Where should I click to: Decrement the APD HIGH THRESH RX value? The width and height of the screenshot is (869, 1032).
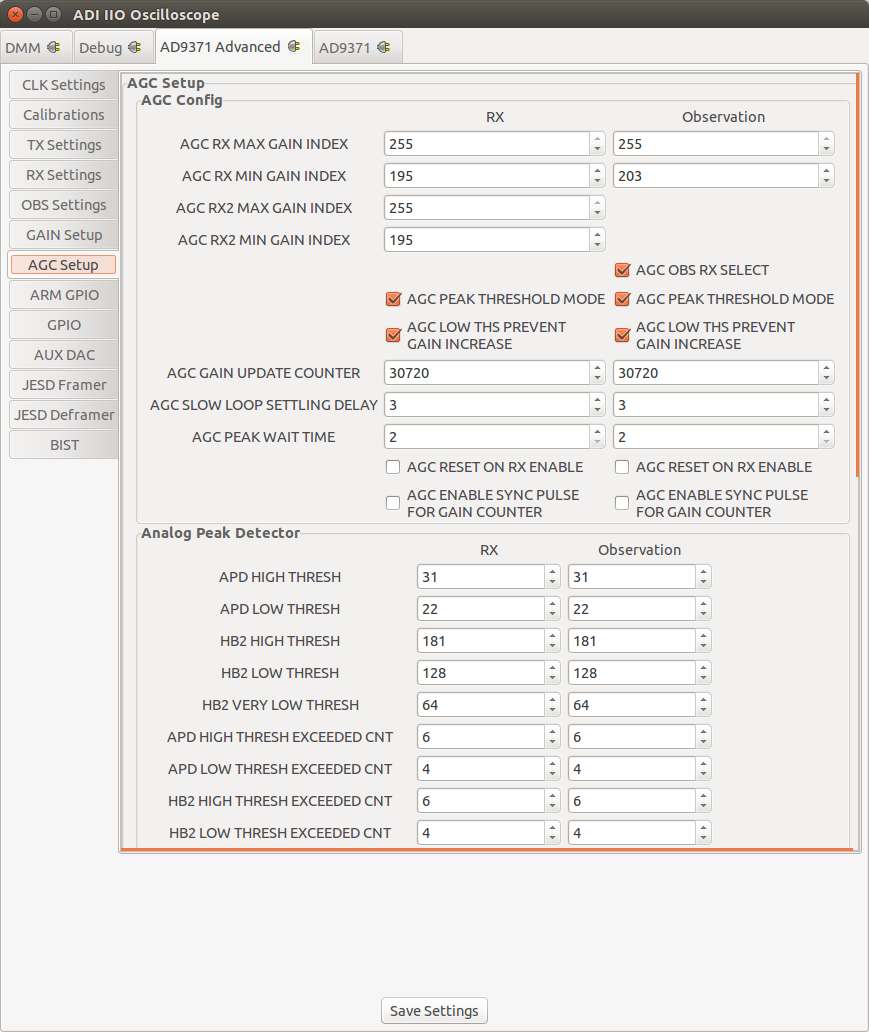(x=551, y=581)
